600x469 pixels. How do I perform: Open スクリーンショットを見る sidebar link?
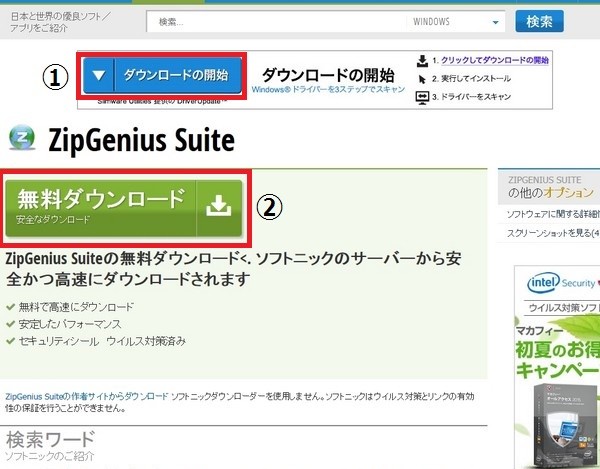point(553,233)
